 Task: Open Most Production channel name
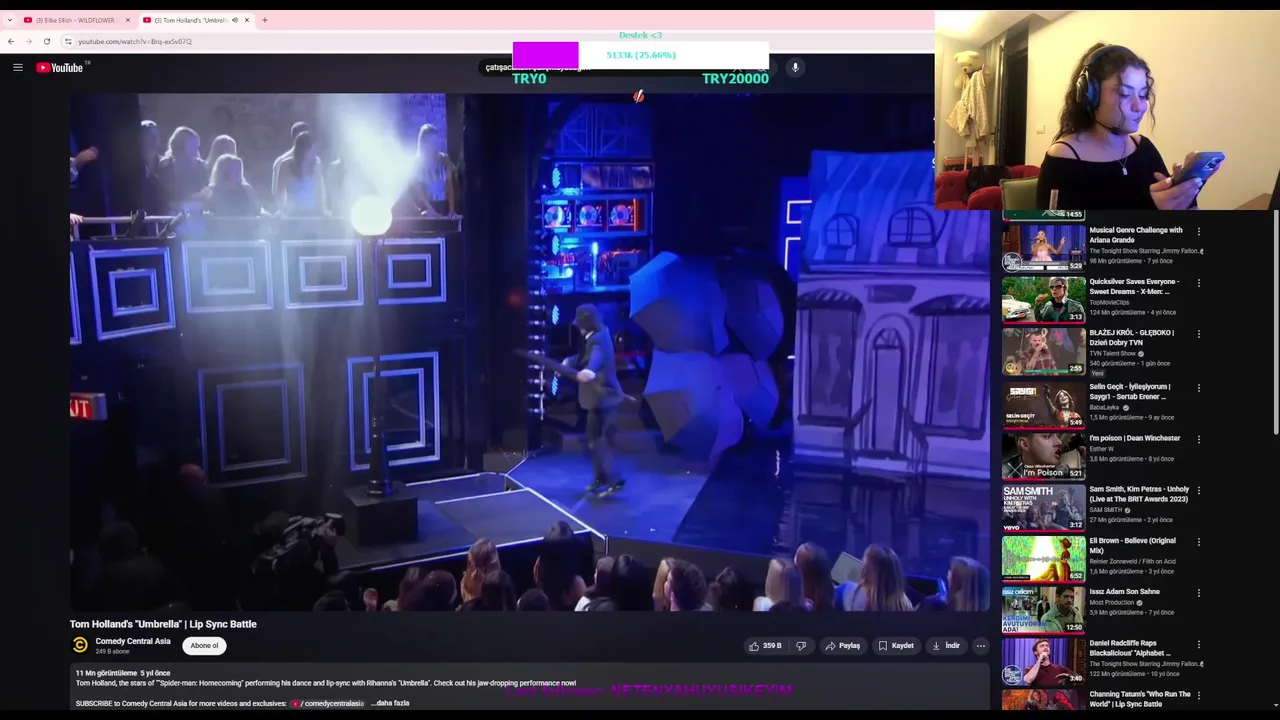(1112, 602)
